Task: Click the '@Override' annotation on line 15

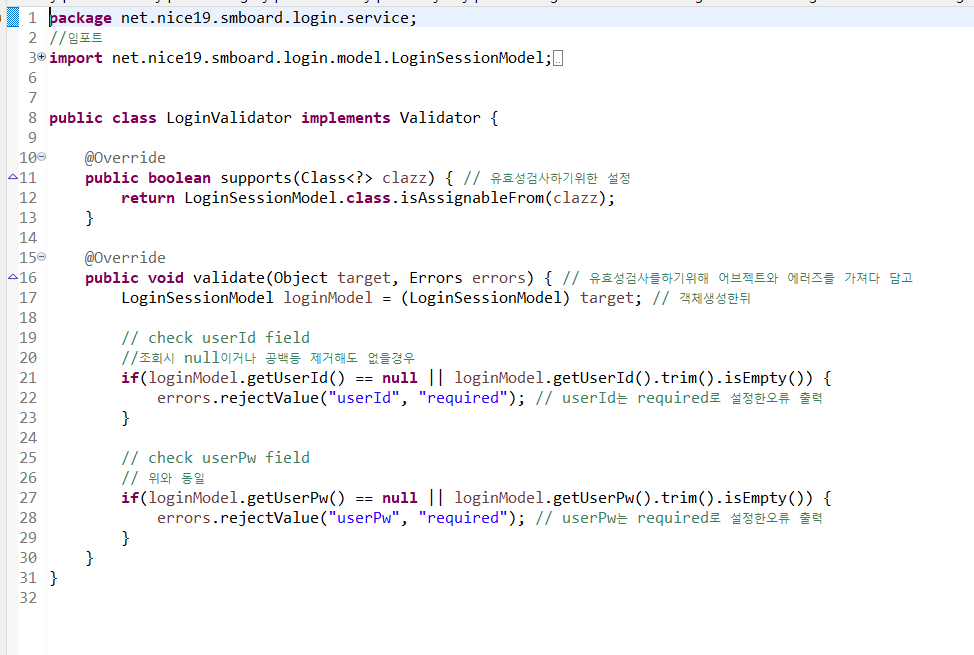Action: tap(125, 258)
